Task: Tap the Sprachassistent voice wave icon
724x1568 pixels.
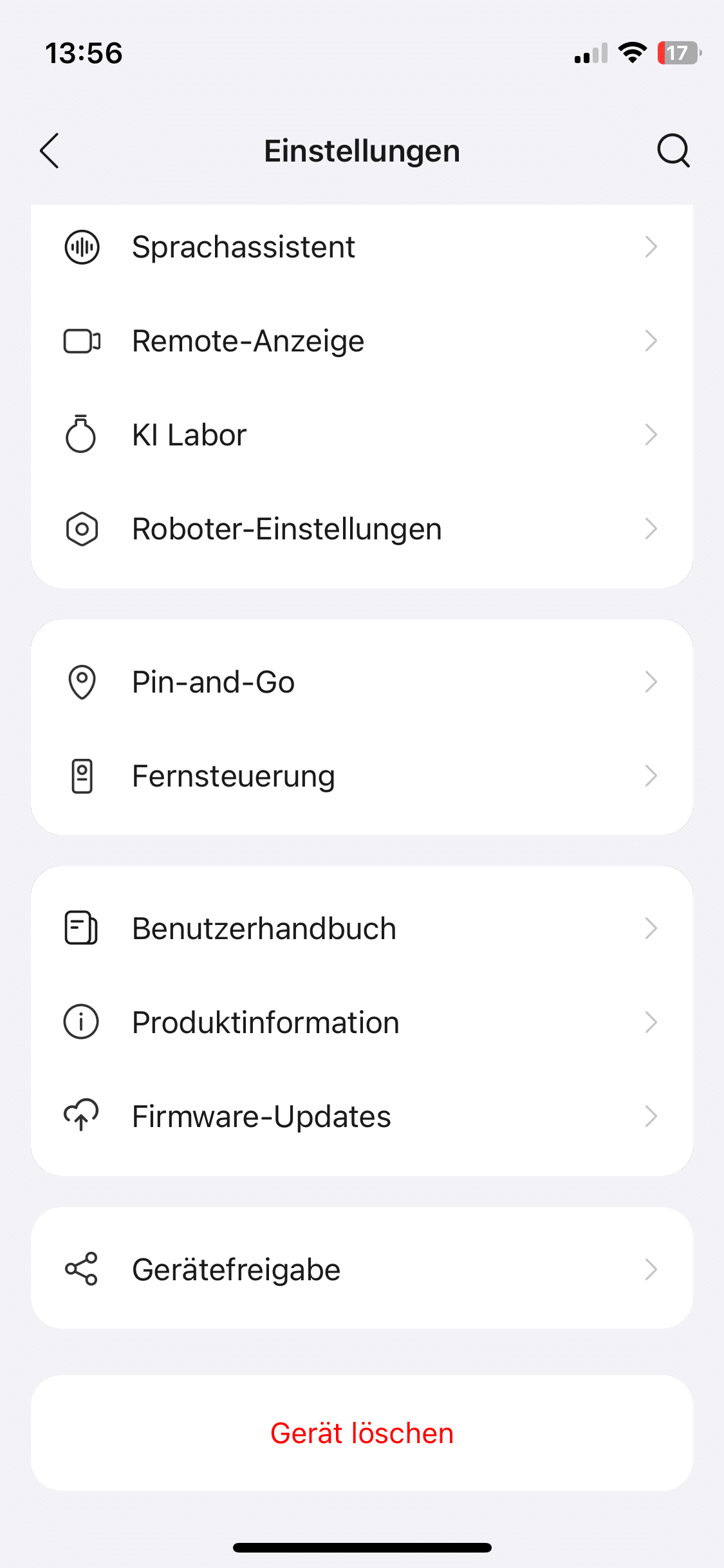Action: [82, 247]
